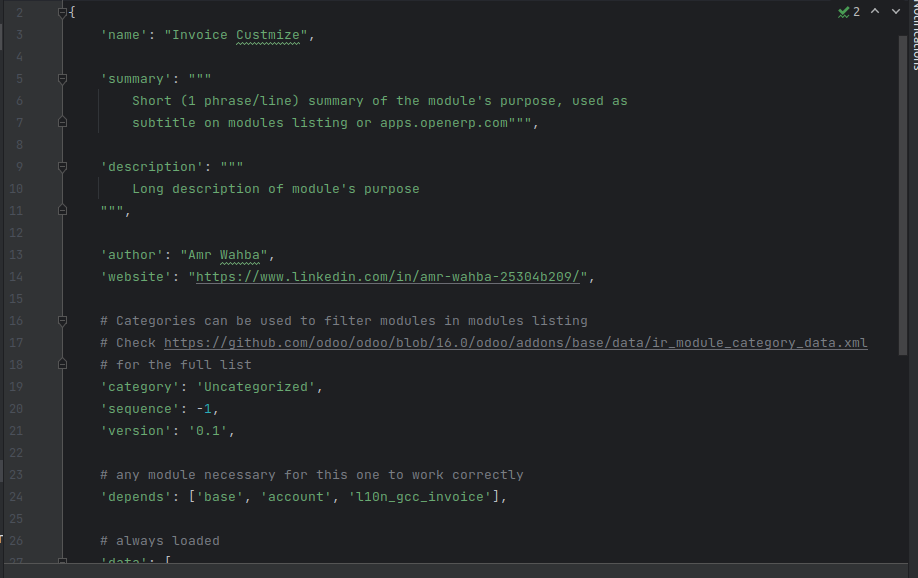The height and width of the screenshot is (578, 918).
Task: Click the misspelled word Custmize
Action: pos(268,35)
